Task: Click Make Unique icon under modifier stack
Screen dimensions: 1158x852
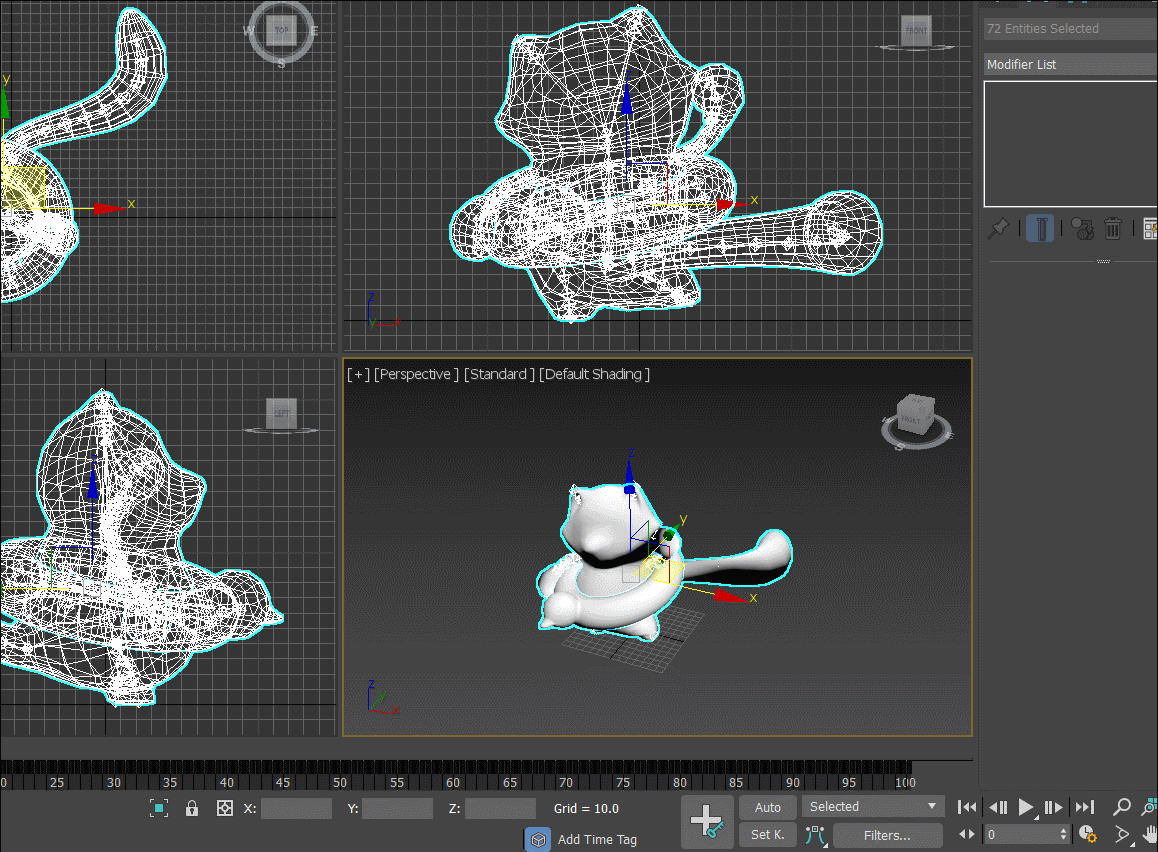Action: click(1081, 229)
